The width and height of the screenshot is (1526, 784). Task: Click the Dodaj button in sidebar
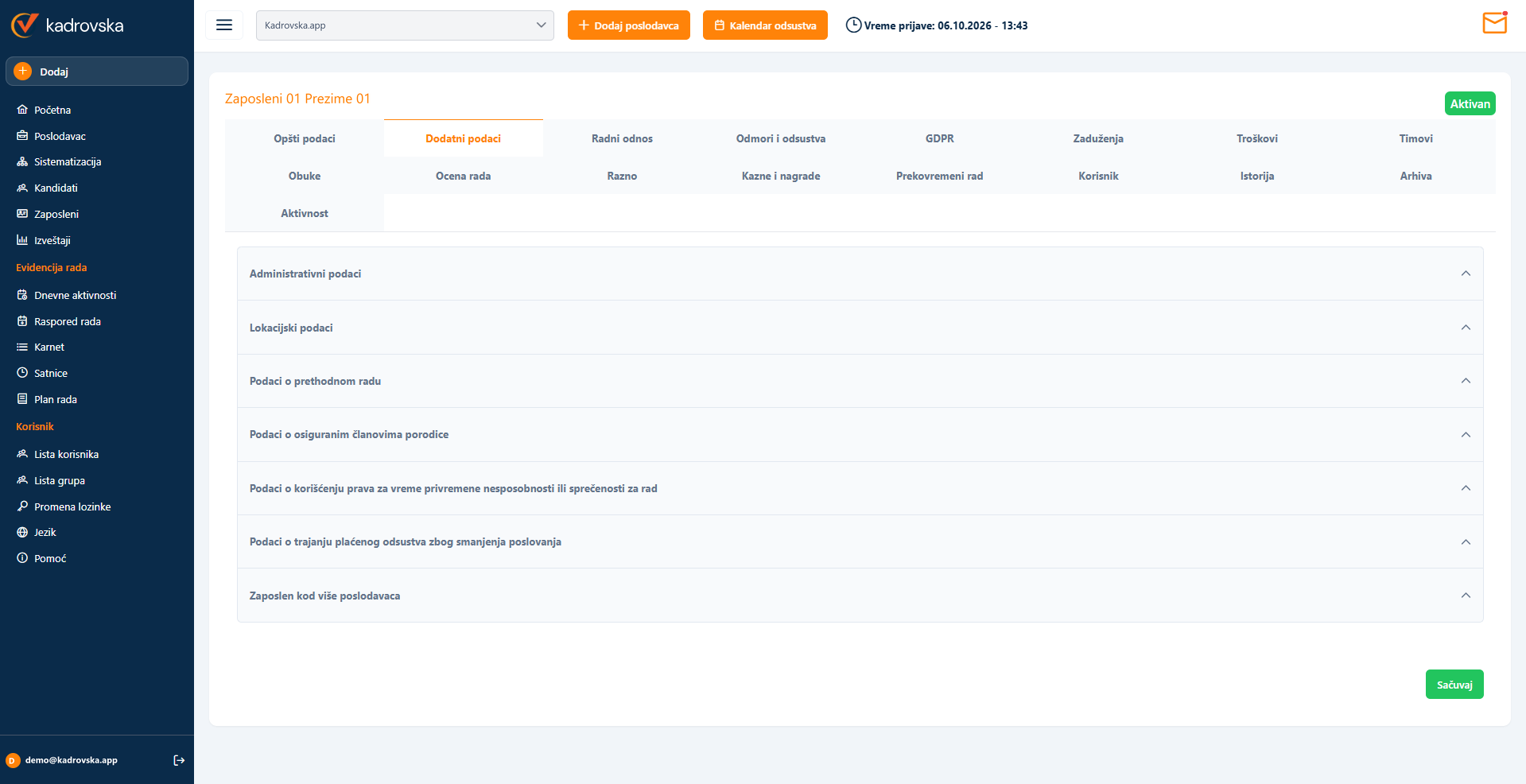point(97,72)
